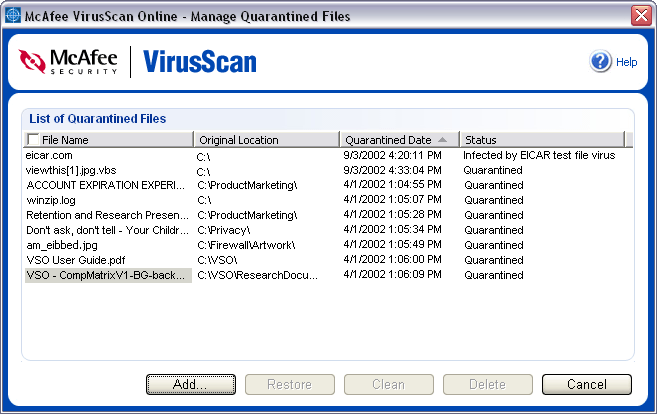Sort by File Name column header
Image resolution: width=657 pixels, height=414 pixels.
pos(109,140)
